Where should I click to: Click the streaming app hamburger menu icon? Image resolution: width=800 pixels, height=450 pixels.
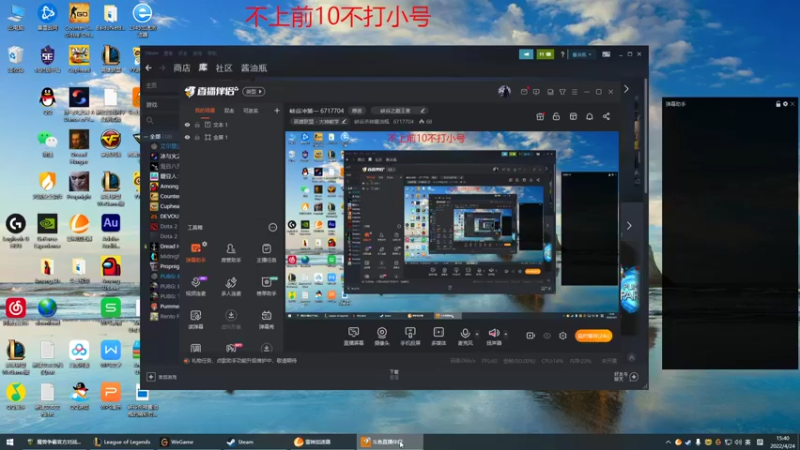574,92
